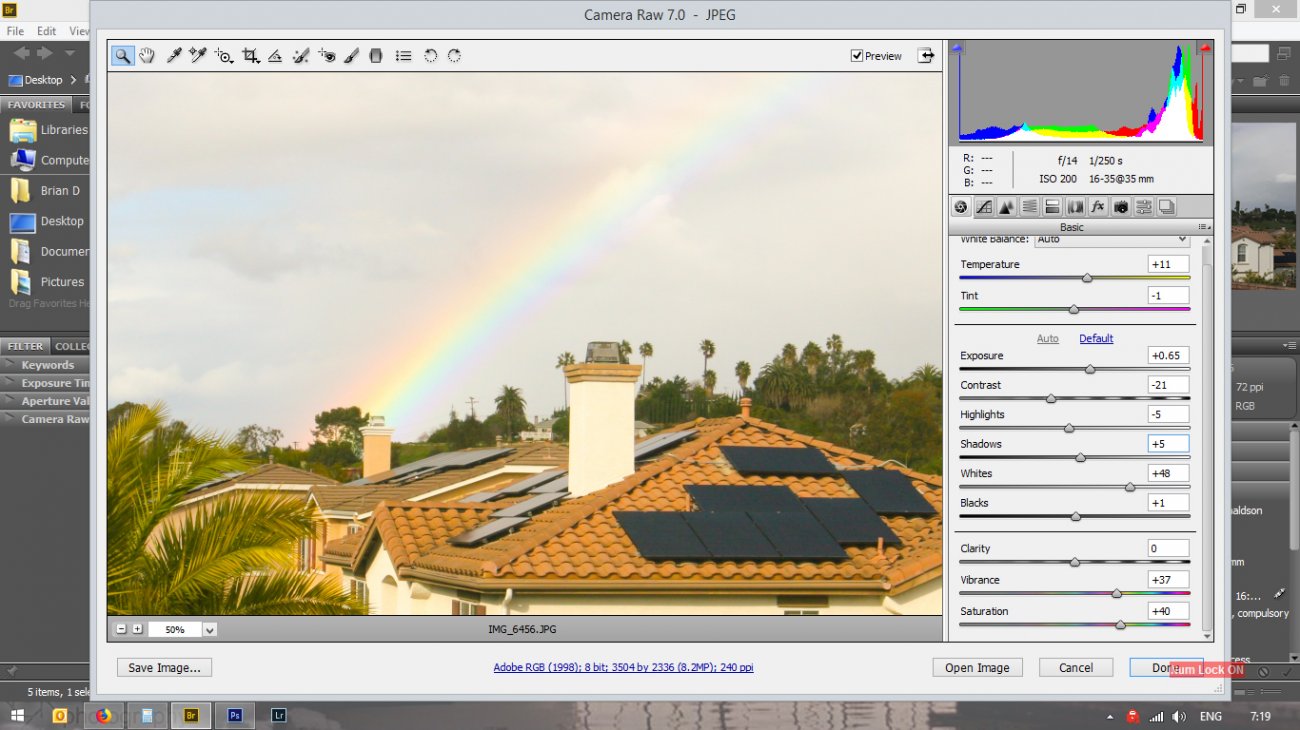The width and height of the screenshot is (1300, 730).
Task: Click the Shadows value input field
Action: tap(1169, 444)
